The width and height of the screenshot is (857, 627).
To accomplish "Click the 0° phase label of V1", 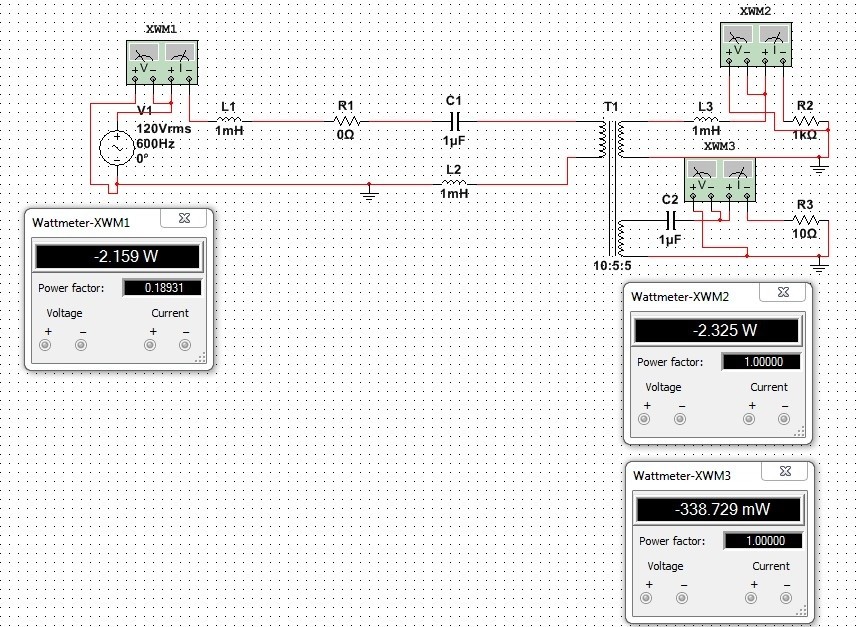I will click(x=143, y=159).
